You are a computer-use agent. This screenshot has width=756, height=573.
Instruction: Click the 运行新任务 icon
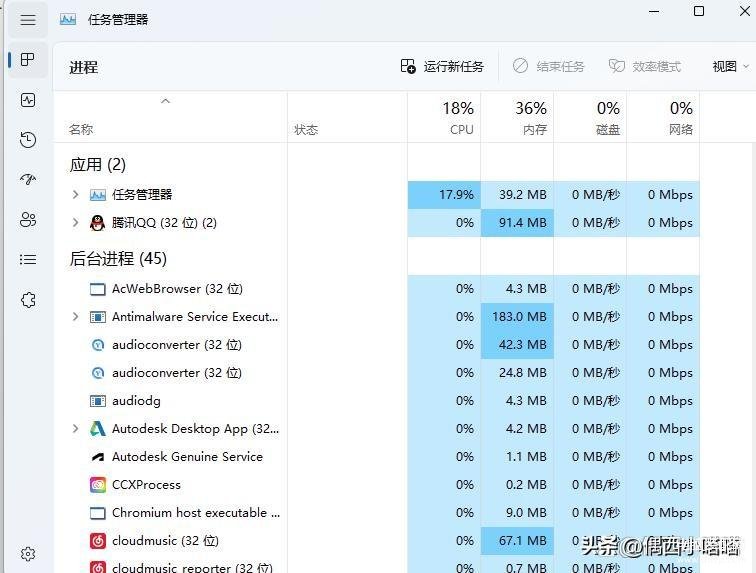pos(408,66)
